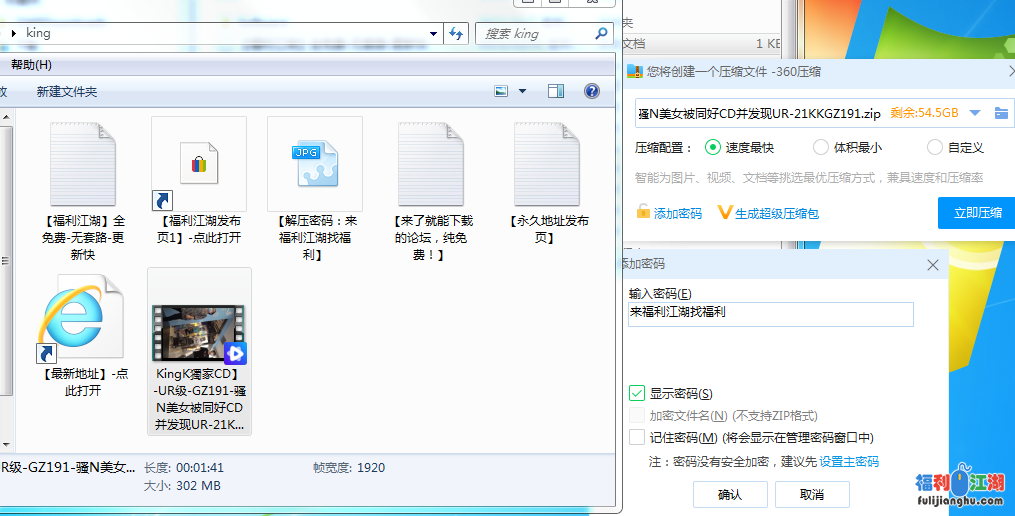Click the search magnifier icon
Viewport: 1015px width, 516px height.
[x=601, y=33]
